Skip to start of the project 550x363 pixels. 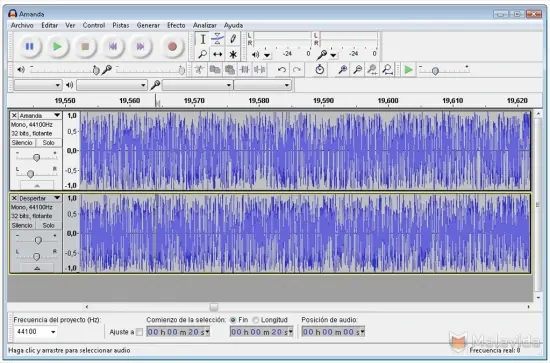(113, 46)
